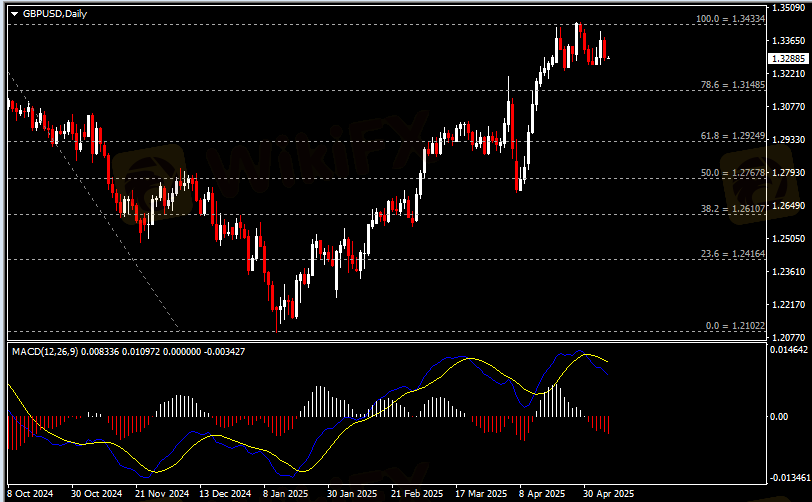Click the 21 Nov 2024 date label
The height and width of the screenshot is (502, 812).
[x=162, y=494]
